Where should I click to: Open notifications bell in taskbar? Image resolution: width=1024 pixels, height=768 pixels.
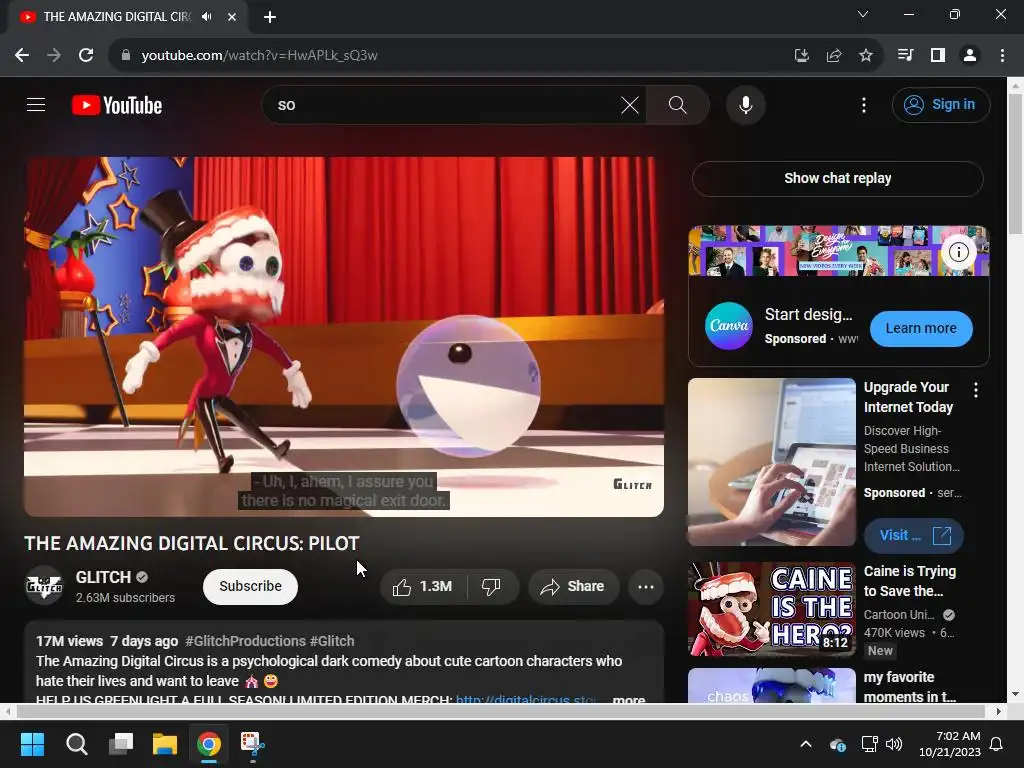pos(997,744)
